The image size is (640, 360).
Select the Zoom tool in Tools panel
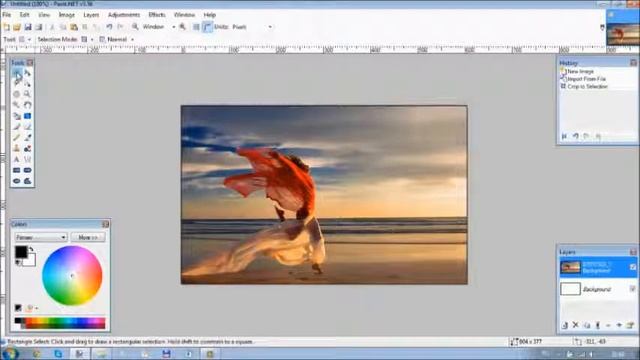click(27, 94)
